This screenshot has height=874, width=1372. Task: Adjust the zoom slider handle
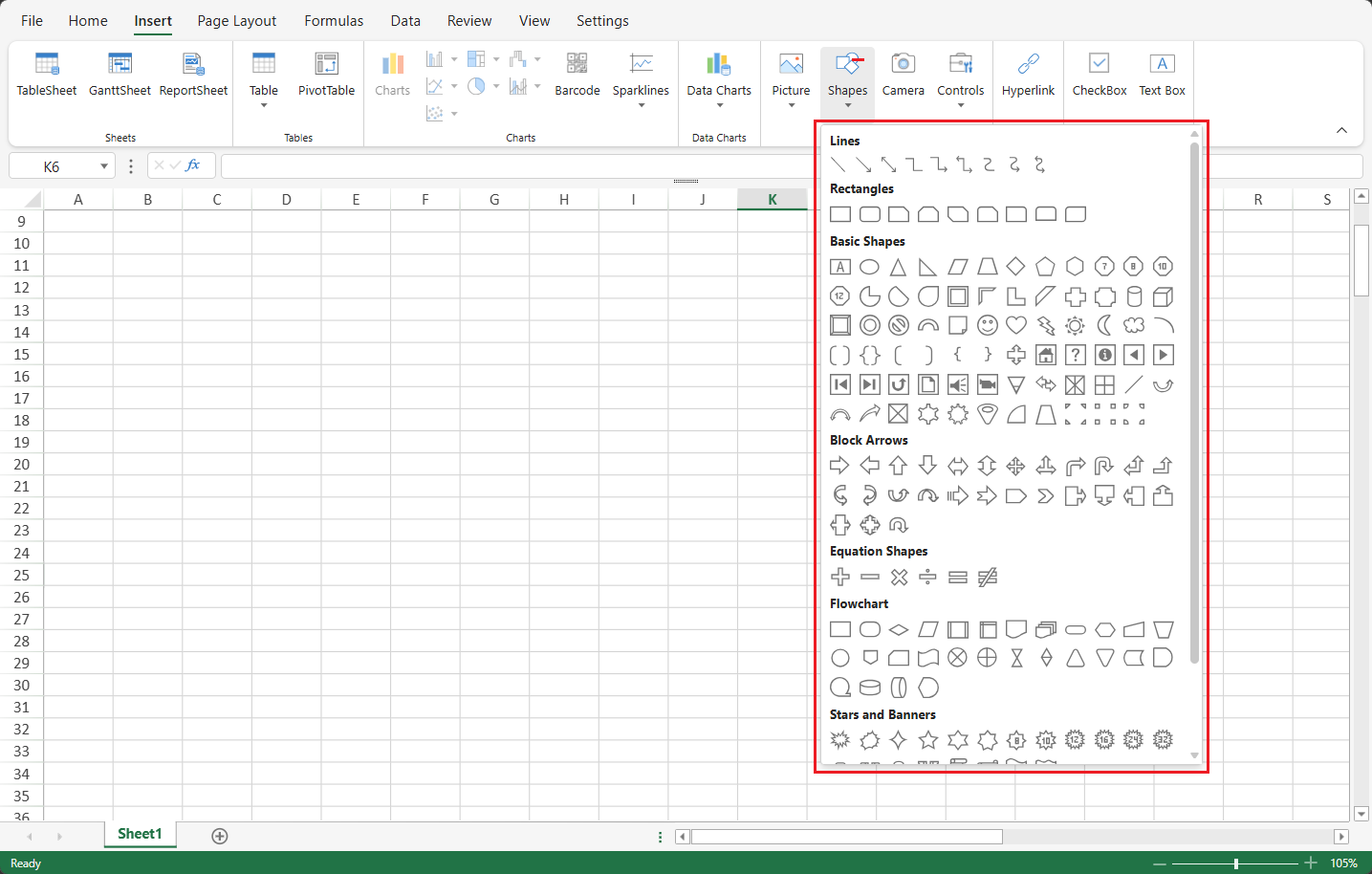[1236, 863]
